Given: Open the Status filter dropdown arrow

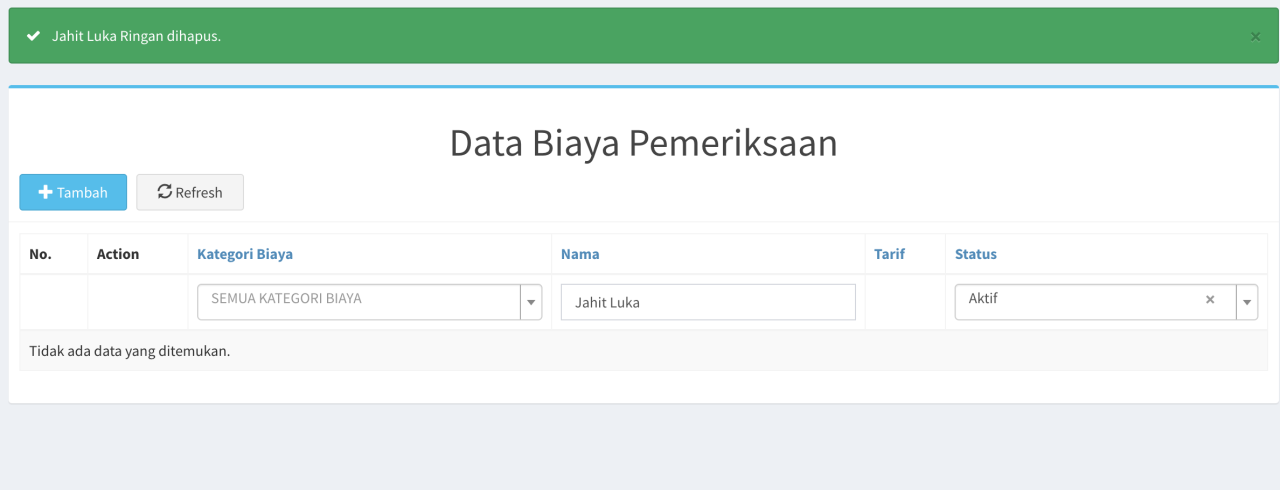Looking at the screenshot, I should (x=1247, y=301).
